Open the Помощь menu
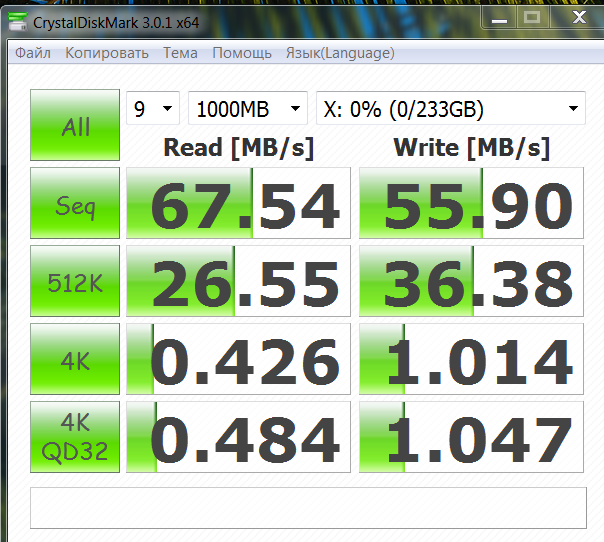 (242, 53)
